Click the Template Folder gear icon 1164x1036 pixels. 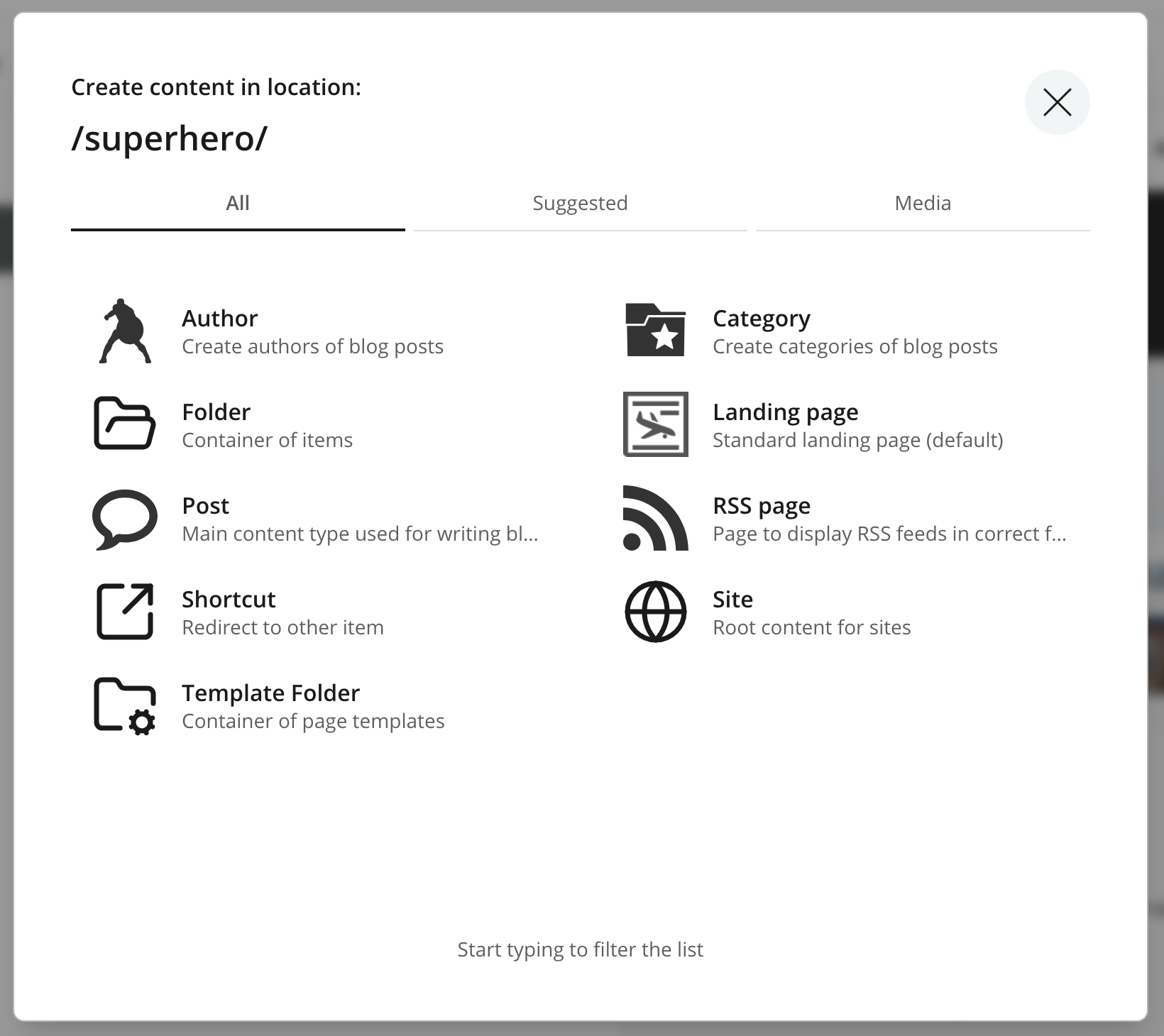125,706
